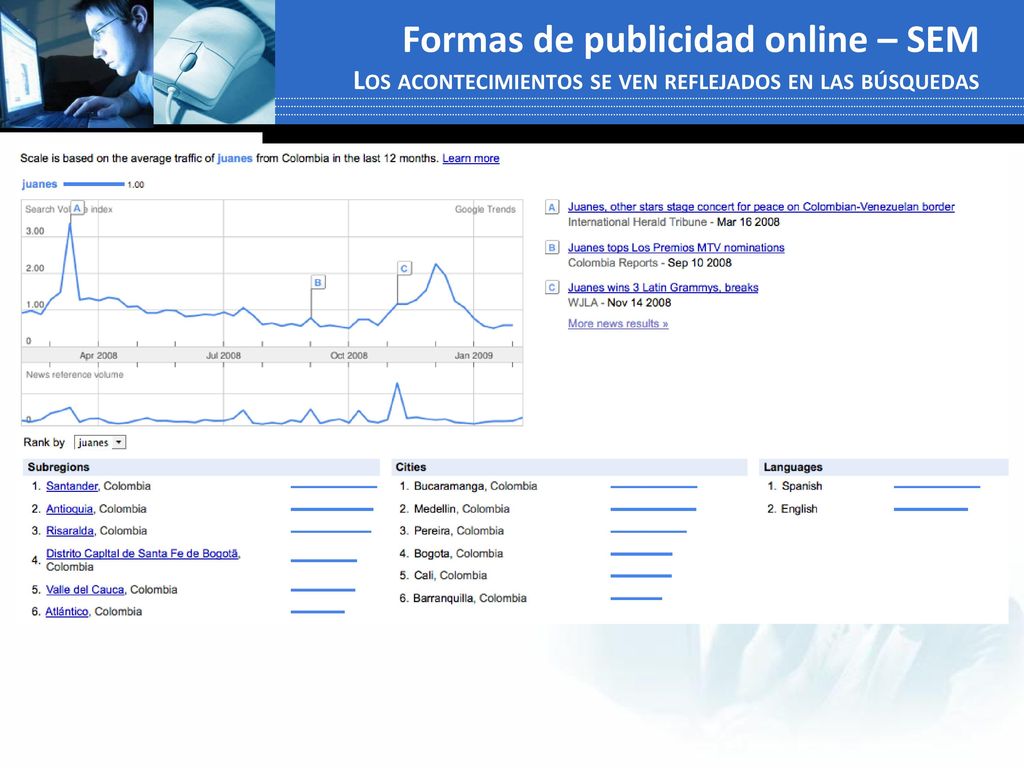Viewport: 1024px width, 768px height.
Task: Open Distrito Capital de Santa Fe de Bogotá link
Action: click(x=142, y=553)
